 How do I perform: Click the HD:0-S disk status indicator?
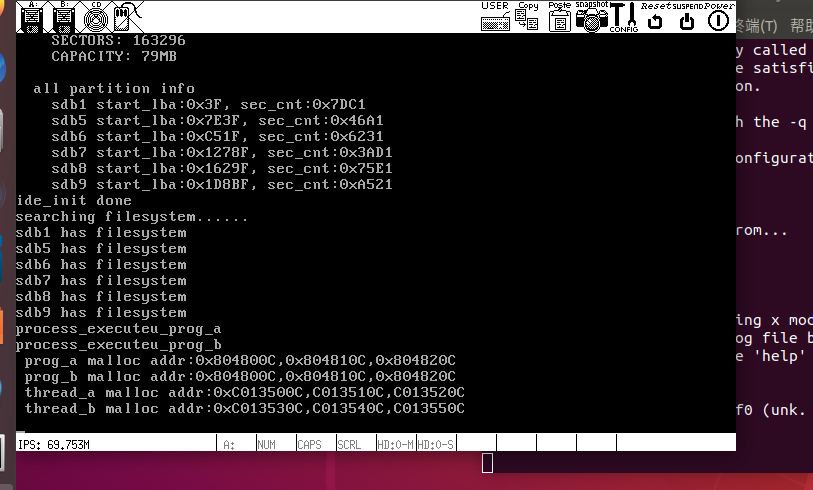tap(436, 444)
